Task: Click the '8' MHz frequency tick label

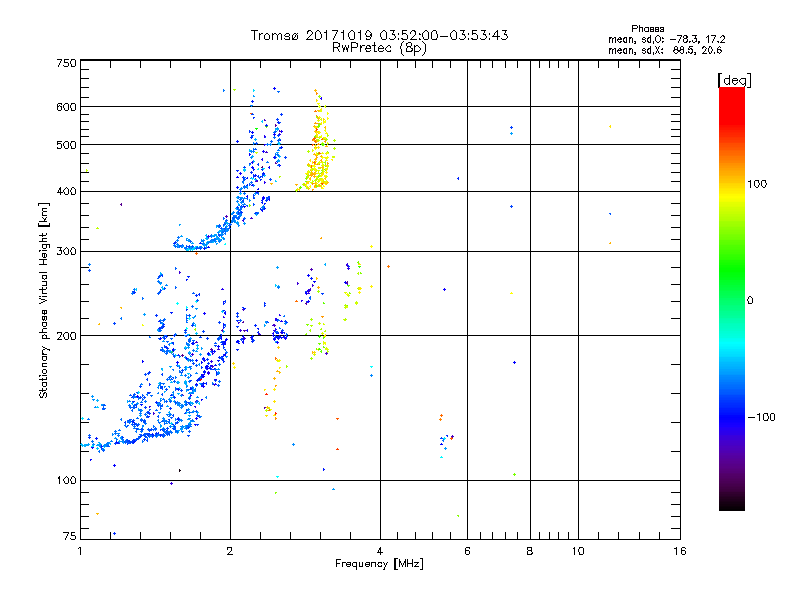Action: [530, 551]
